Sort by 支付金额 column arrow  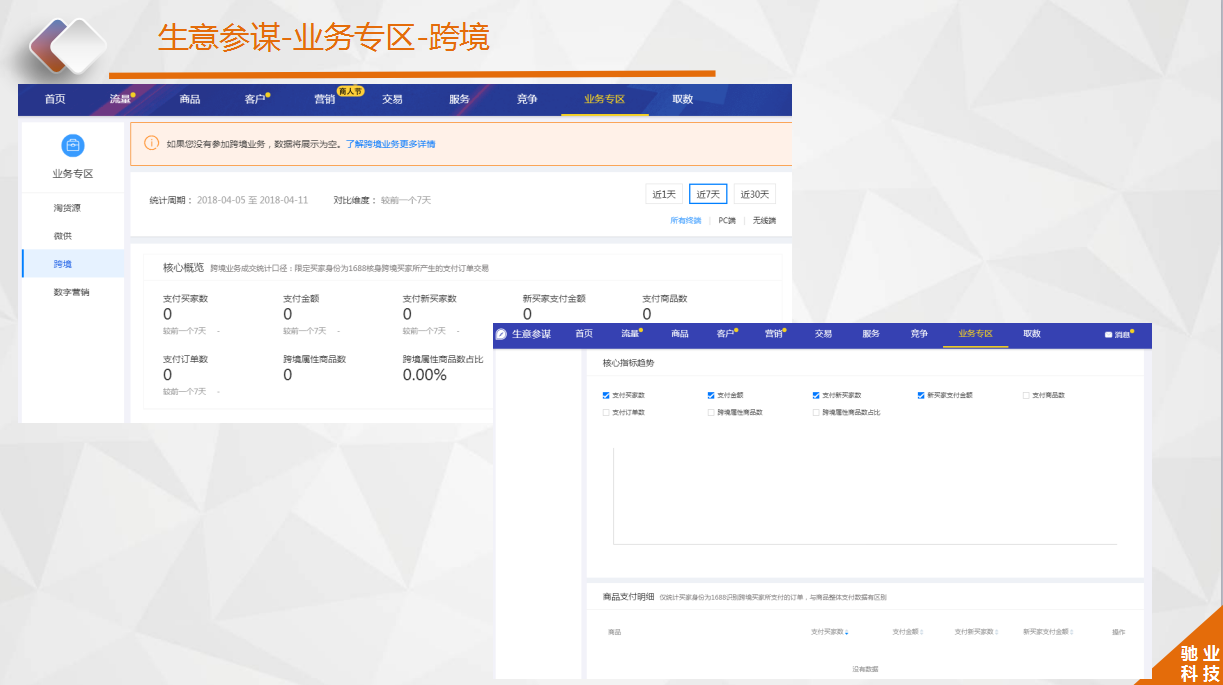click(921, 632)
